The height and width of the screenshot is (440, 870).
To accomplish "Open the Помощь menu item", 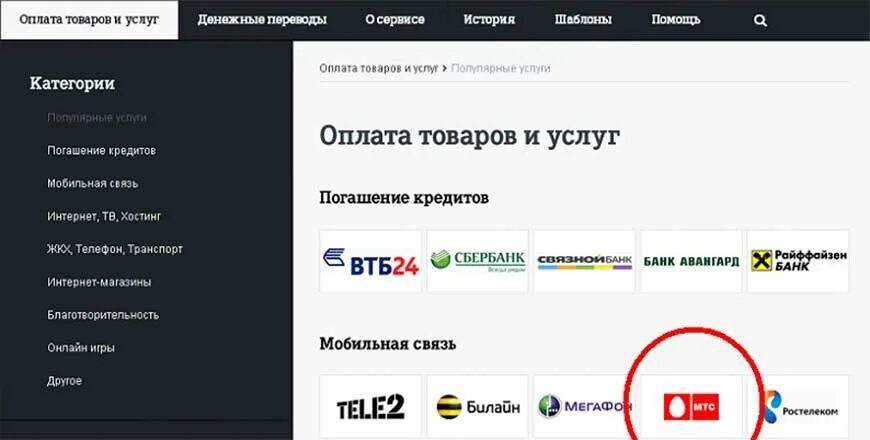I will (x=676, y=20).
